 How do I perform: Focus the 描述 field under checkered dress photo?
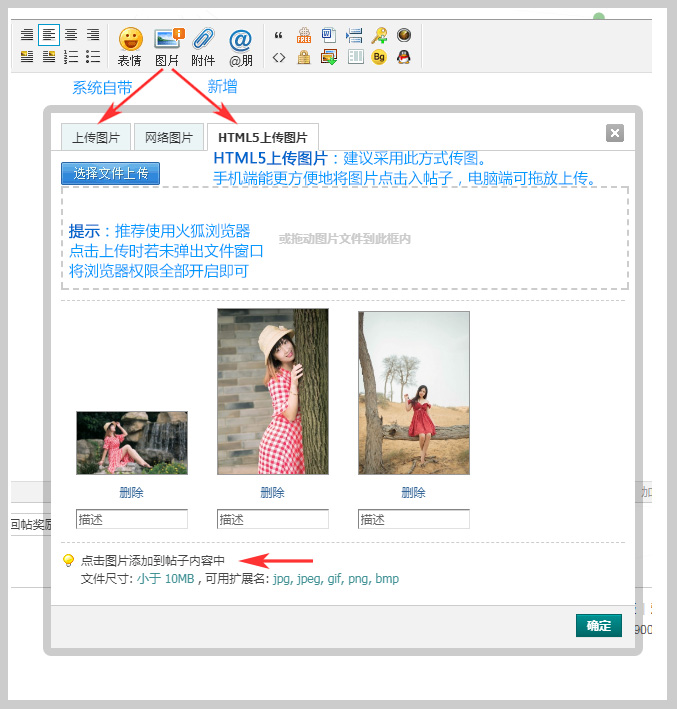click(x=273, y=519)
